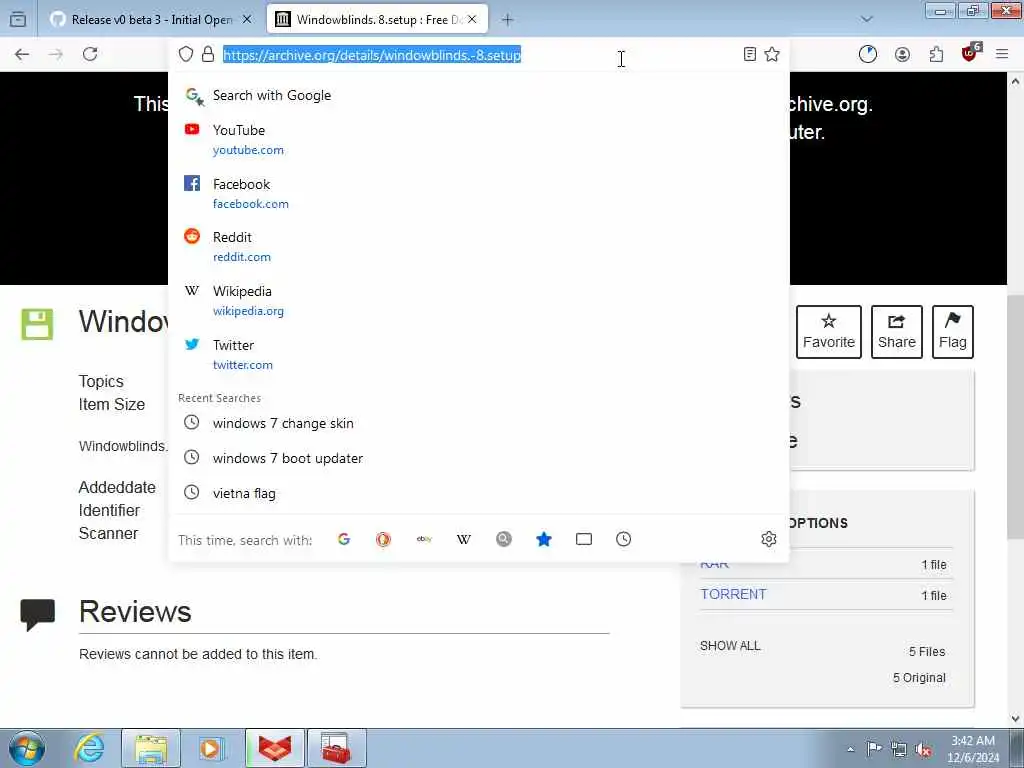
Task: Select Wikipedia suggestion in dropdown
Action: [479, 300]
